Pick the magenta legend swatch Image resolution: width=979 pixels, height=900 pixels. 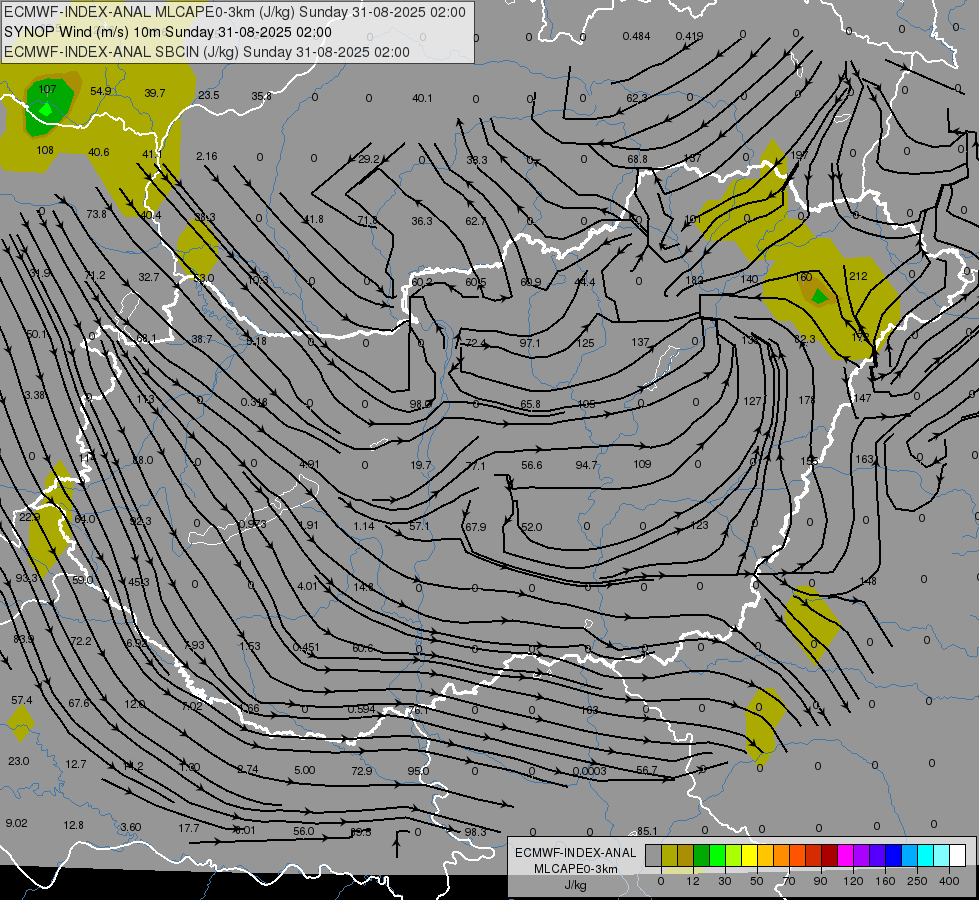click(845, 855)
